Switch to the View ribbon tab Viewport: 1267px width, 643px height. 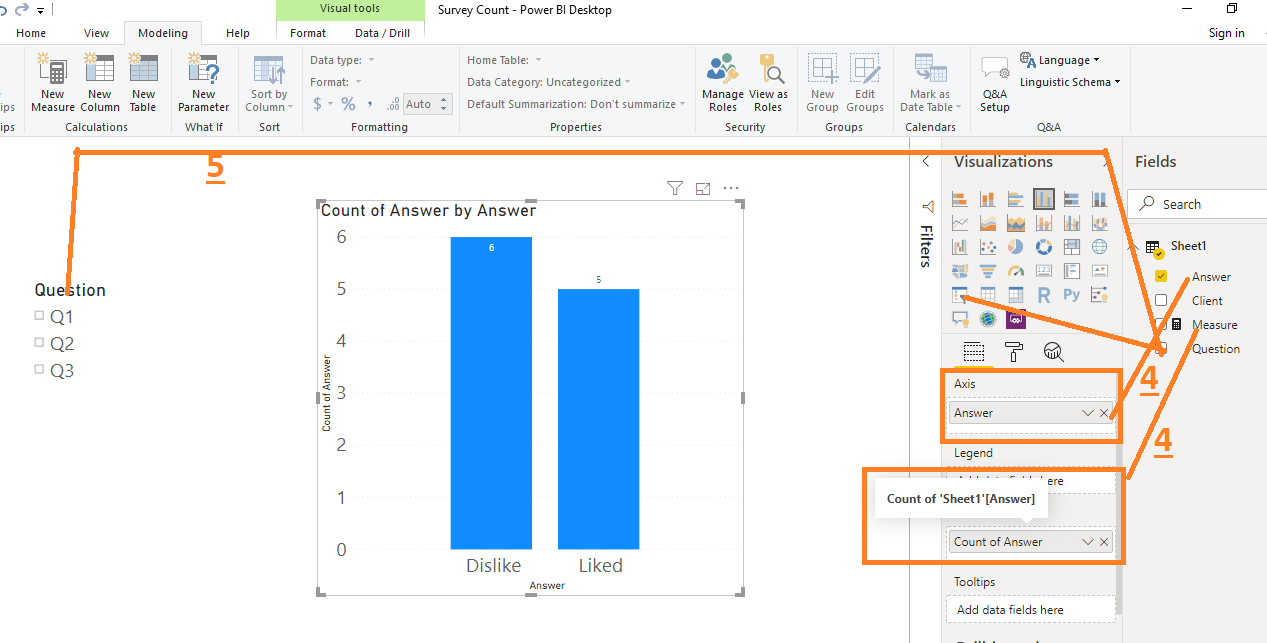tap(97, 33)
